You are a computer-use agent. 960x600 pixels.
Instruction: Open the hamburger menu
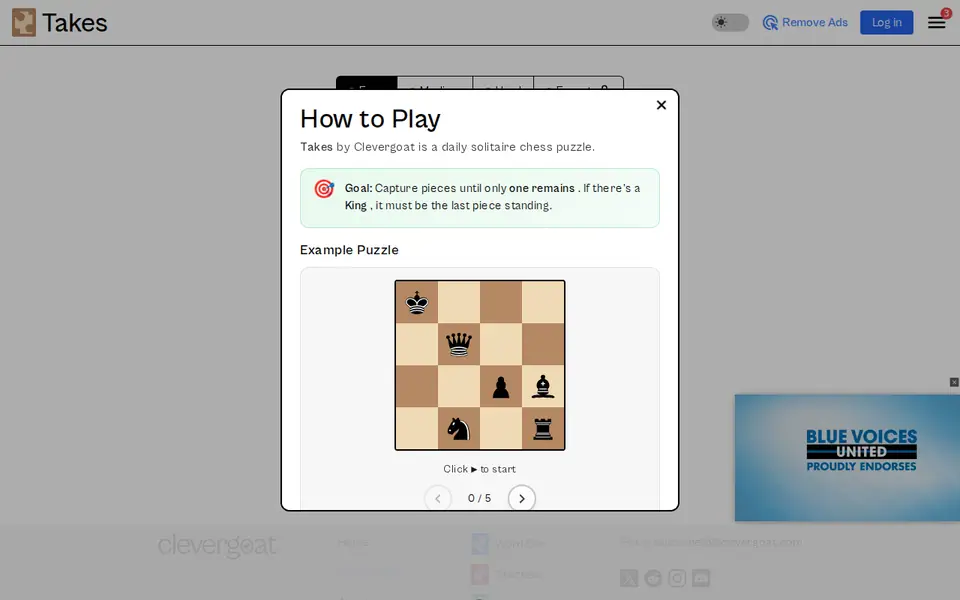(937, 23)
